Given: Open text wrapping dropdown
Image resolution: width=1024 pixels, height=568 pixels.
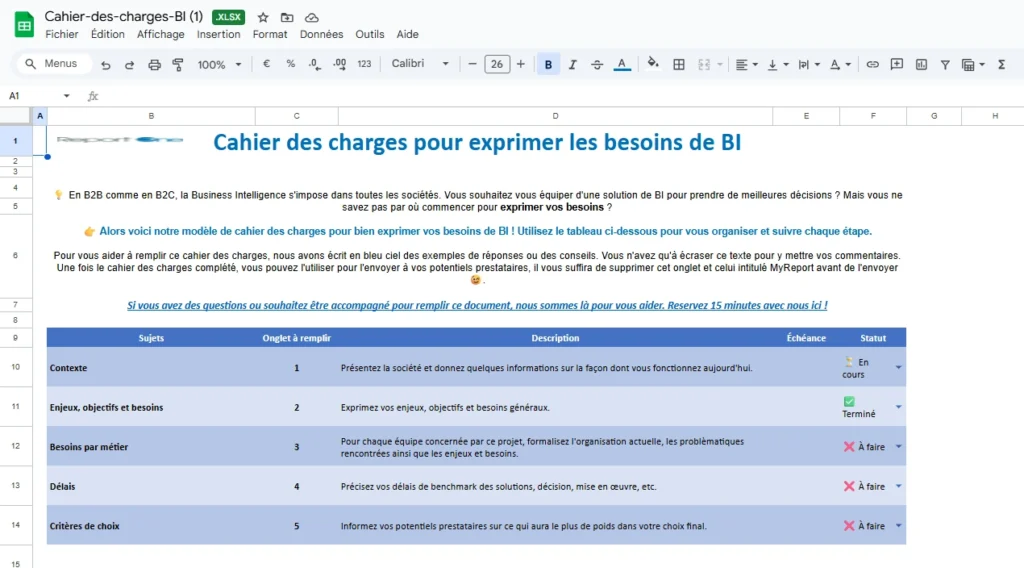Looking at the screenshot, I should click(808, 64).
